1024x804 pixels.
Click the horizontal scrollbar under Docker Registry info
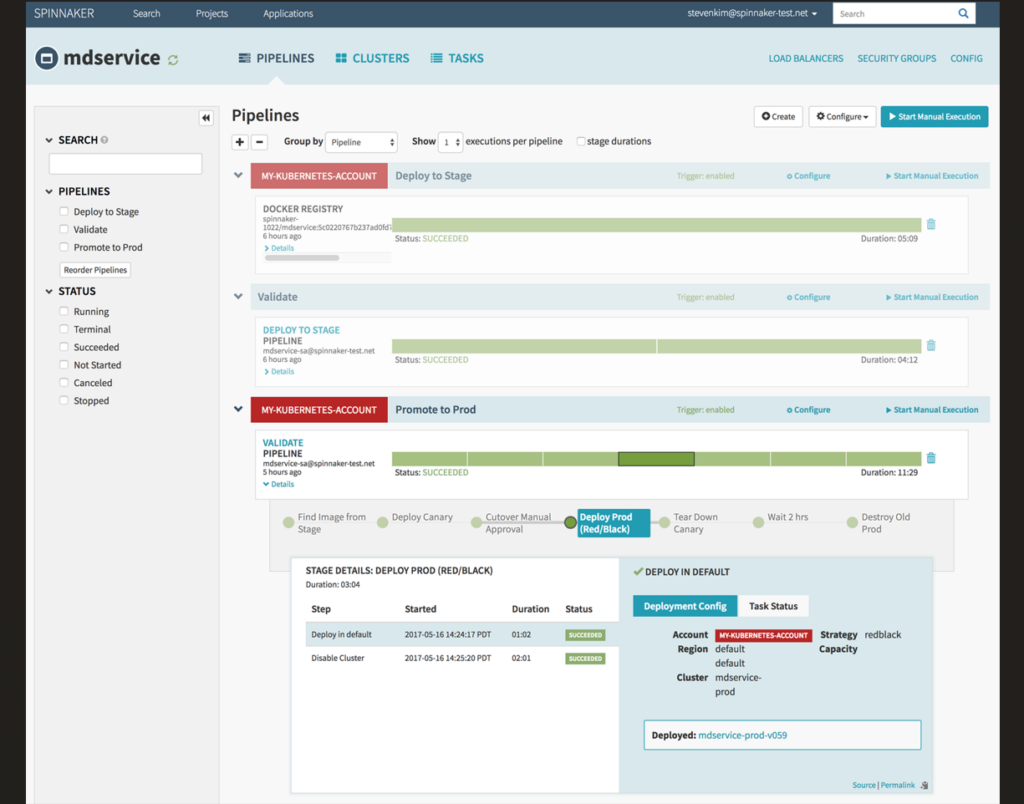tap(302, 258)
